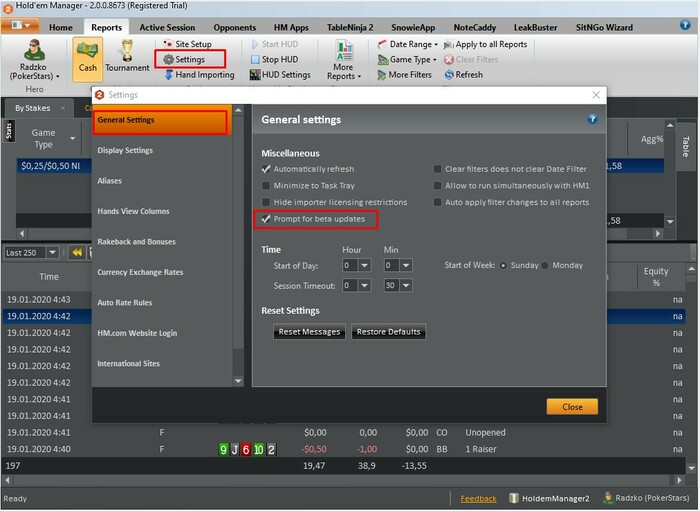The height and width of the screenshot is (511, 700).
Task: Expand the Date Range dropdown
Action: 436,45
